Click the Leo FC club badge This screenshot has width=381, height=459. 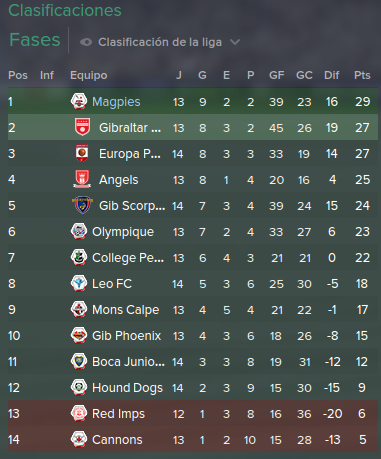coord(79,283)
